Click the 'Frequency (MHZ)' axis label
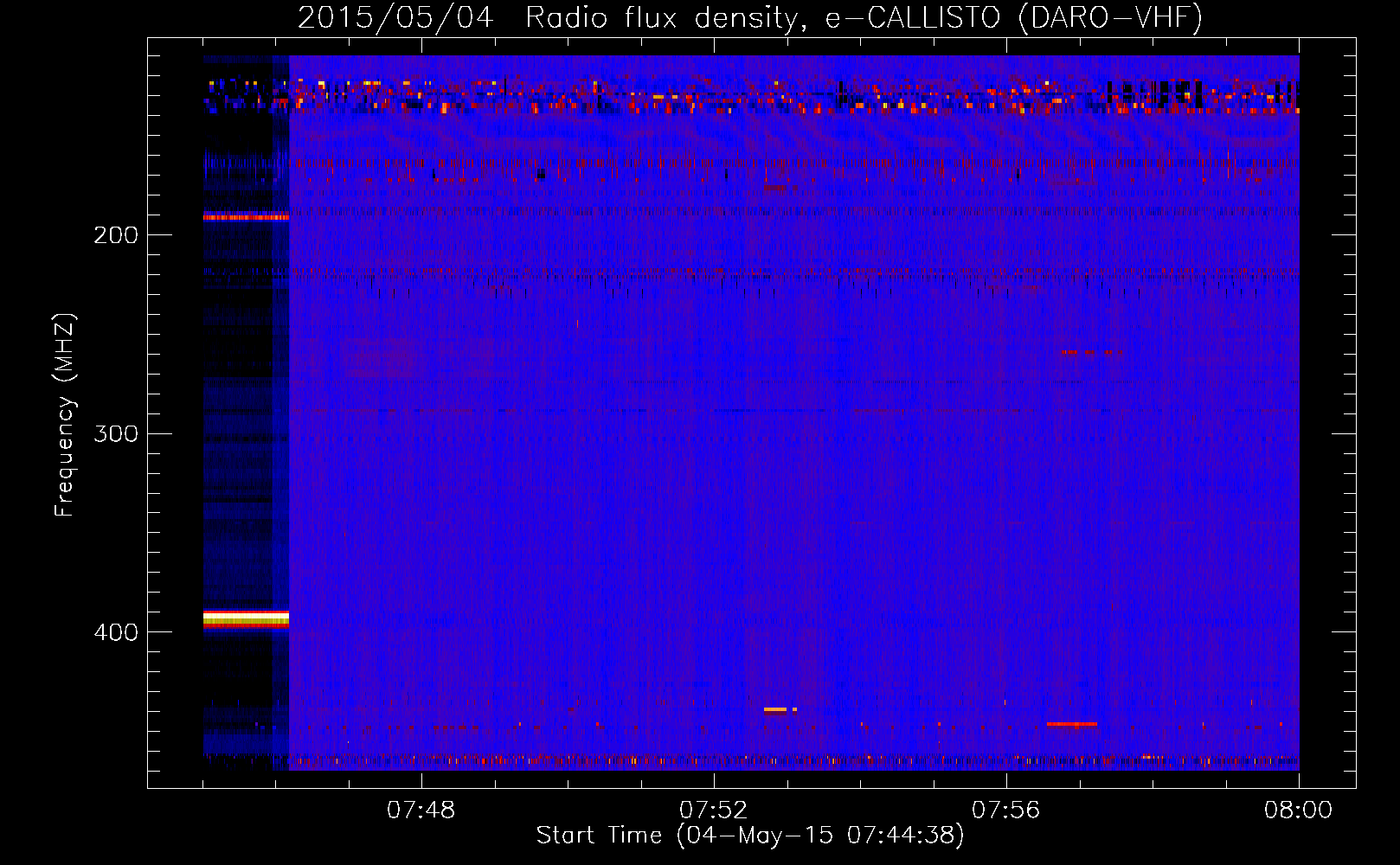This screenshot has width=1400, height=865. coord(65,415)
